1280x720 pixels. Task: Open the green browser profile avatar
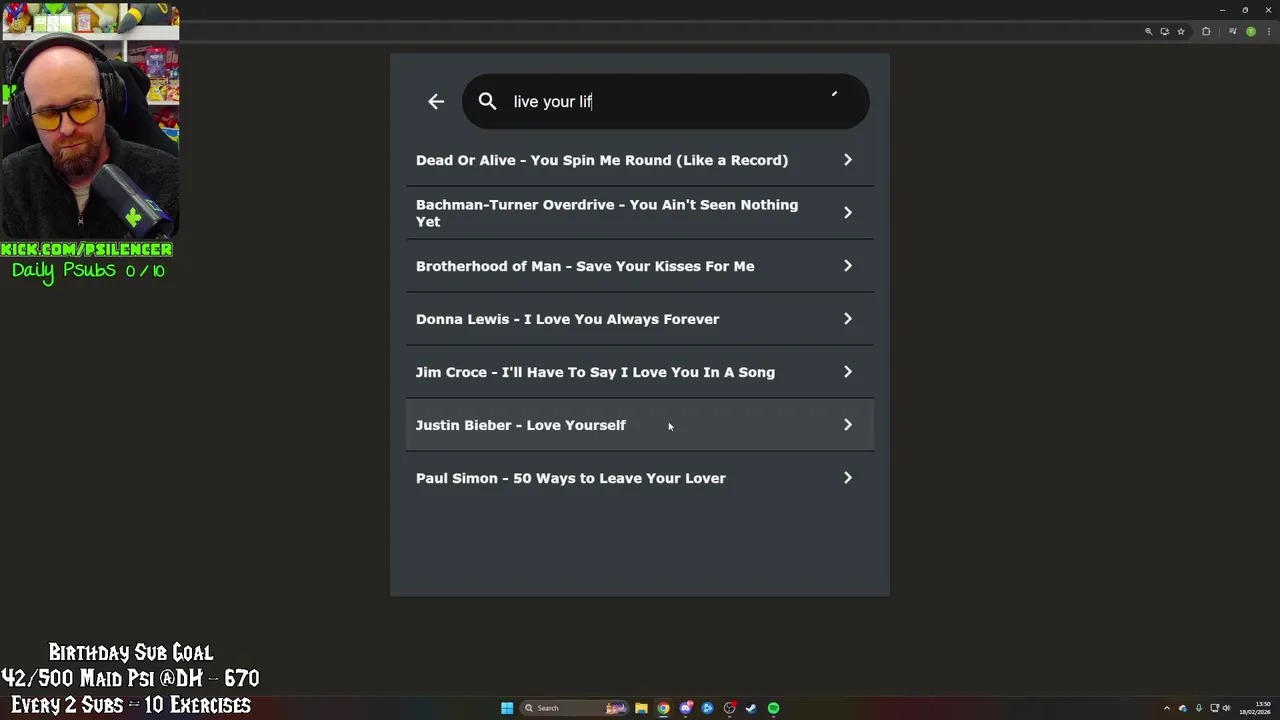tap(1251, 31)
